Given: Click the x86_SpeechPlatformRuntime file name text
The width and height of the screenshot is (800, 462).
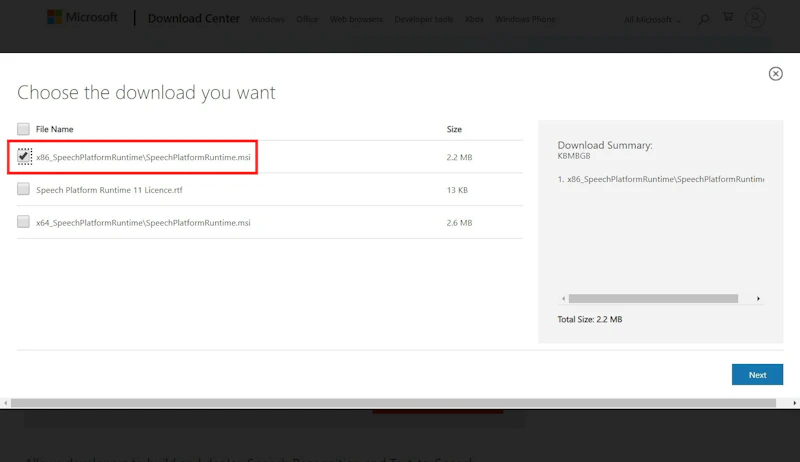Looking at the screenshot, I should click(x=143, y=157).
